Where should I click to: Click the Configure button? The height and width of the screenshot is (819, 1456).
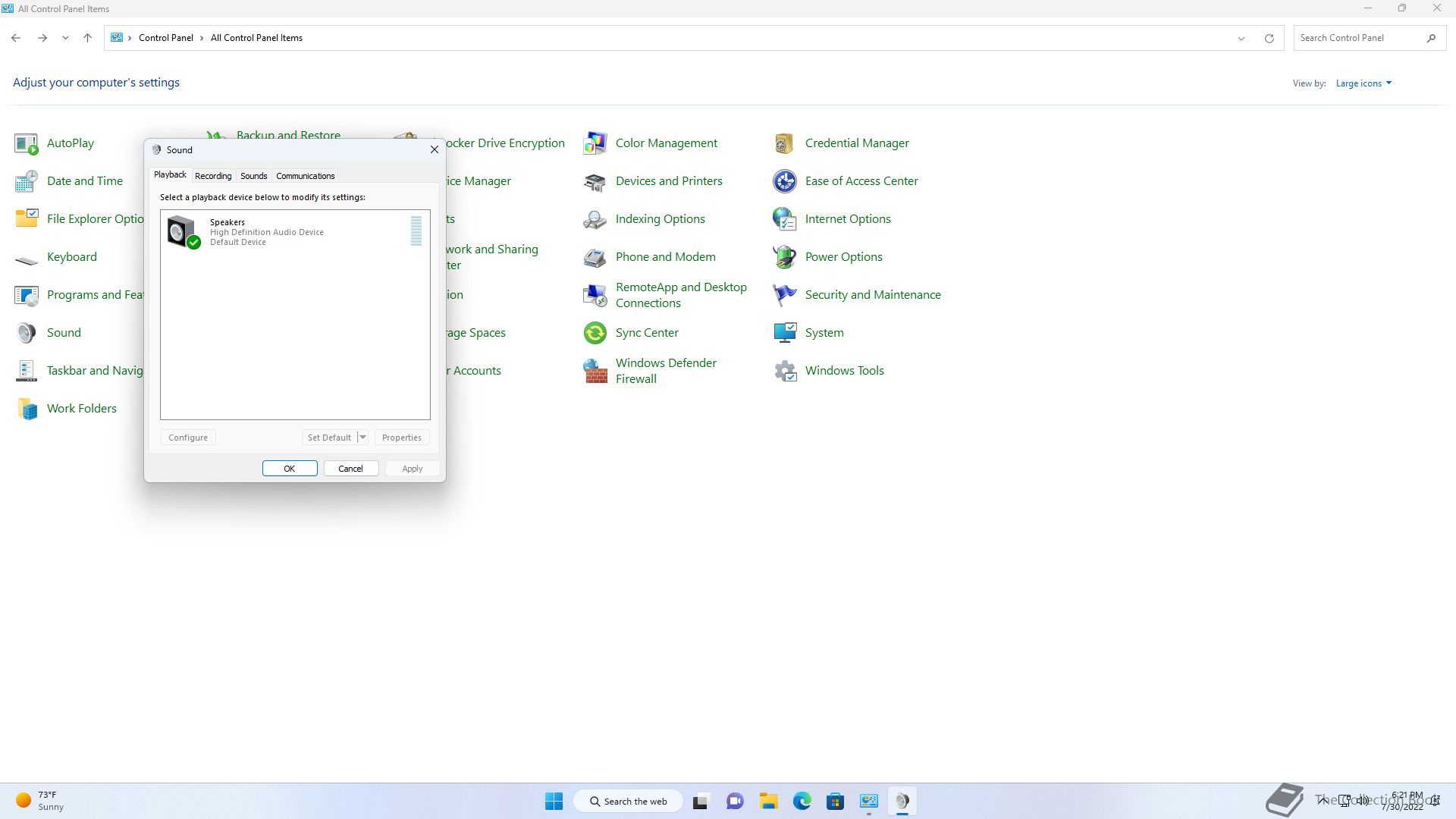188,438
